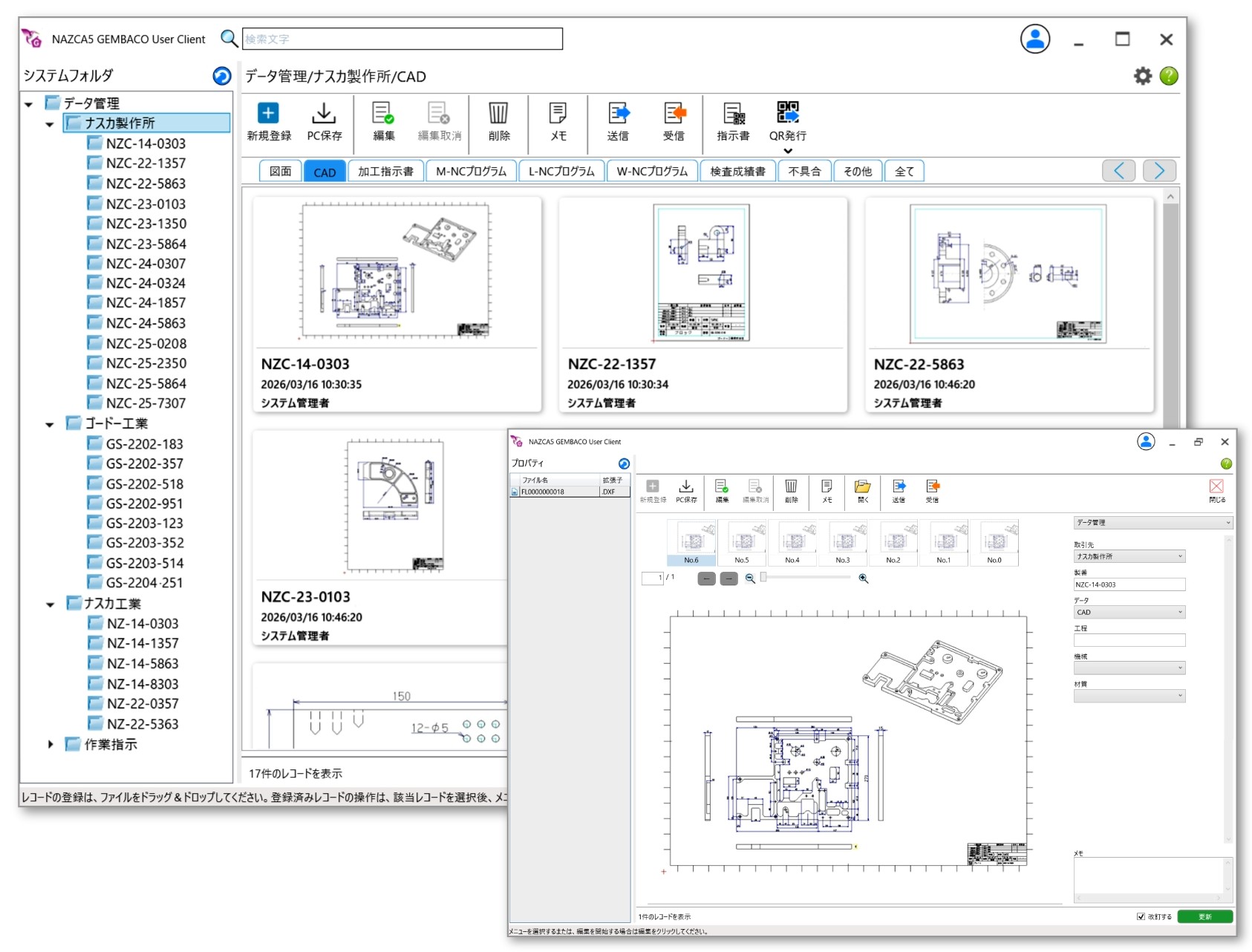The image size is (1252, 952).
Task: Select No.3 revision thumbnail
Action: [843, 543]
